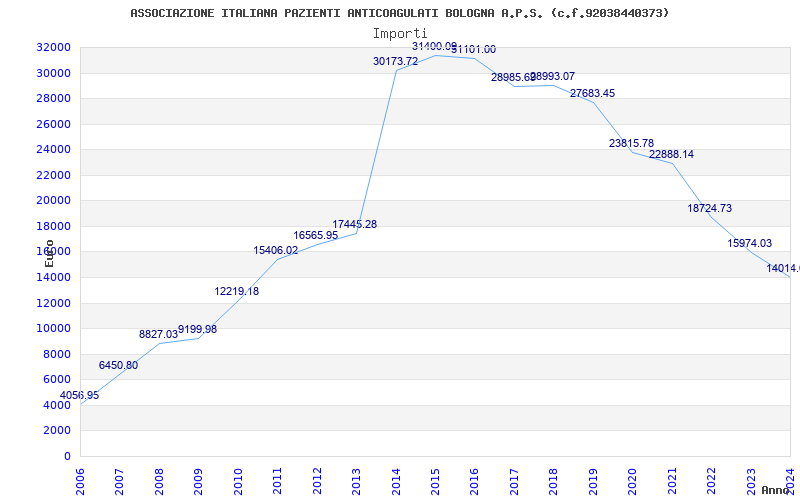Screen dimensions: 800x500
Task: Click x-axis year 2018
Action: coord(554,480)
